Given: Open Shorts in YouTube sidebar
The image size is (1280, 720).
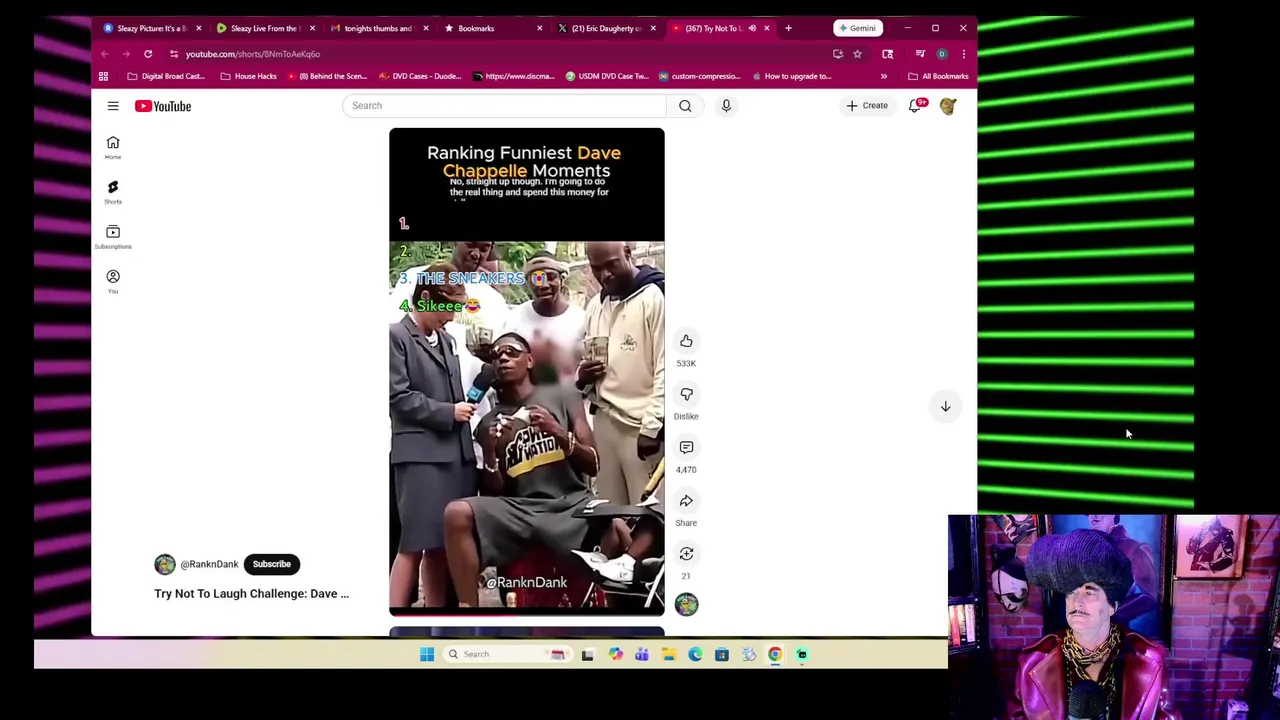Looking at the screenshot, I should [113, 192].
